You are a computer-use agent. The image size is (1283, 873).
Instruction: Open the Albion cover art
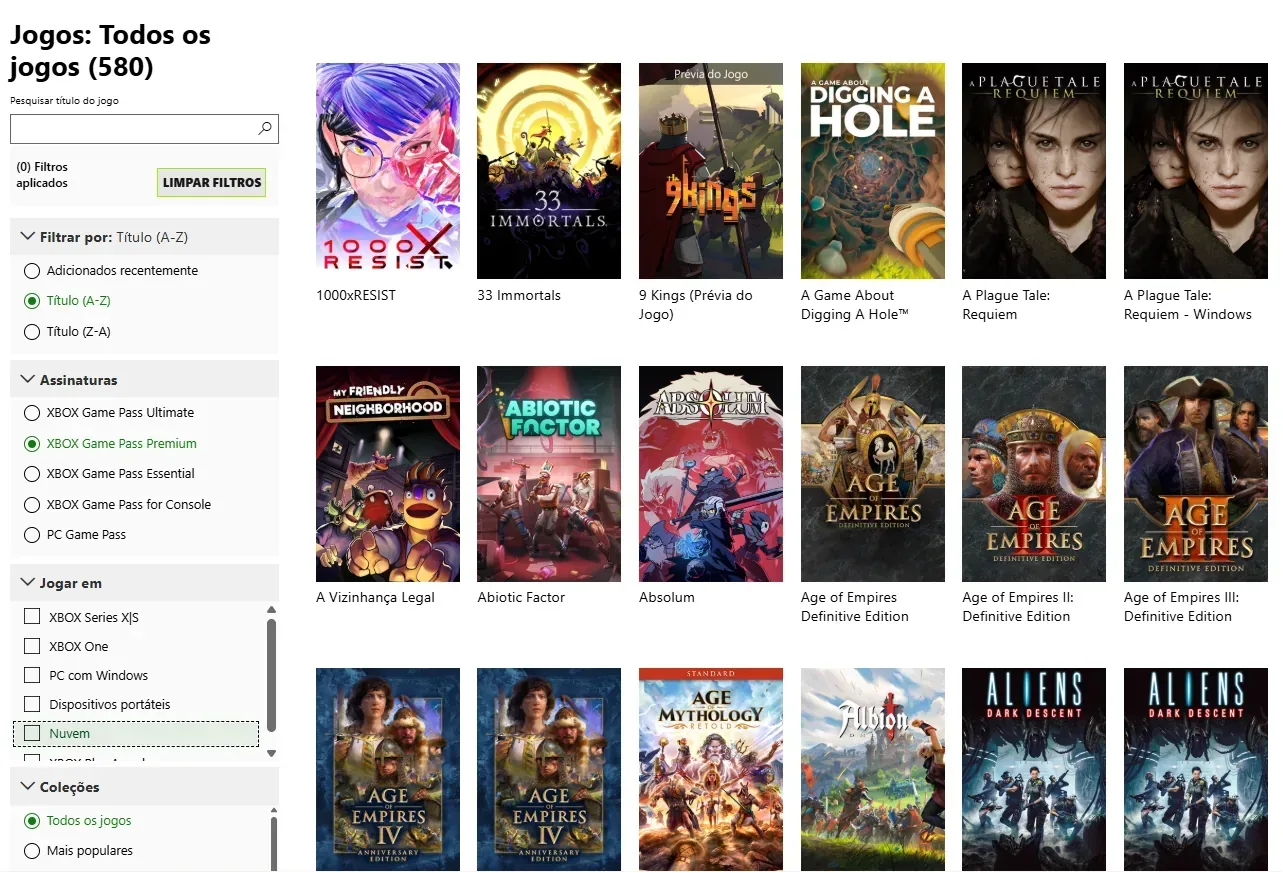(x=873, y=770)
